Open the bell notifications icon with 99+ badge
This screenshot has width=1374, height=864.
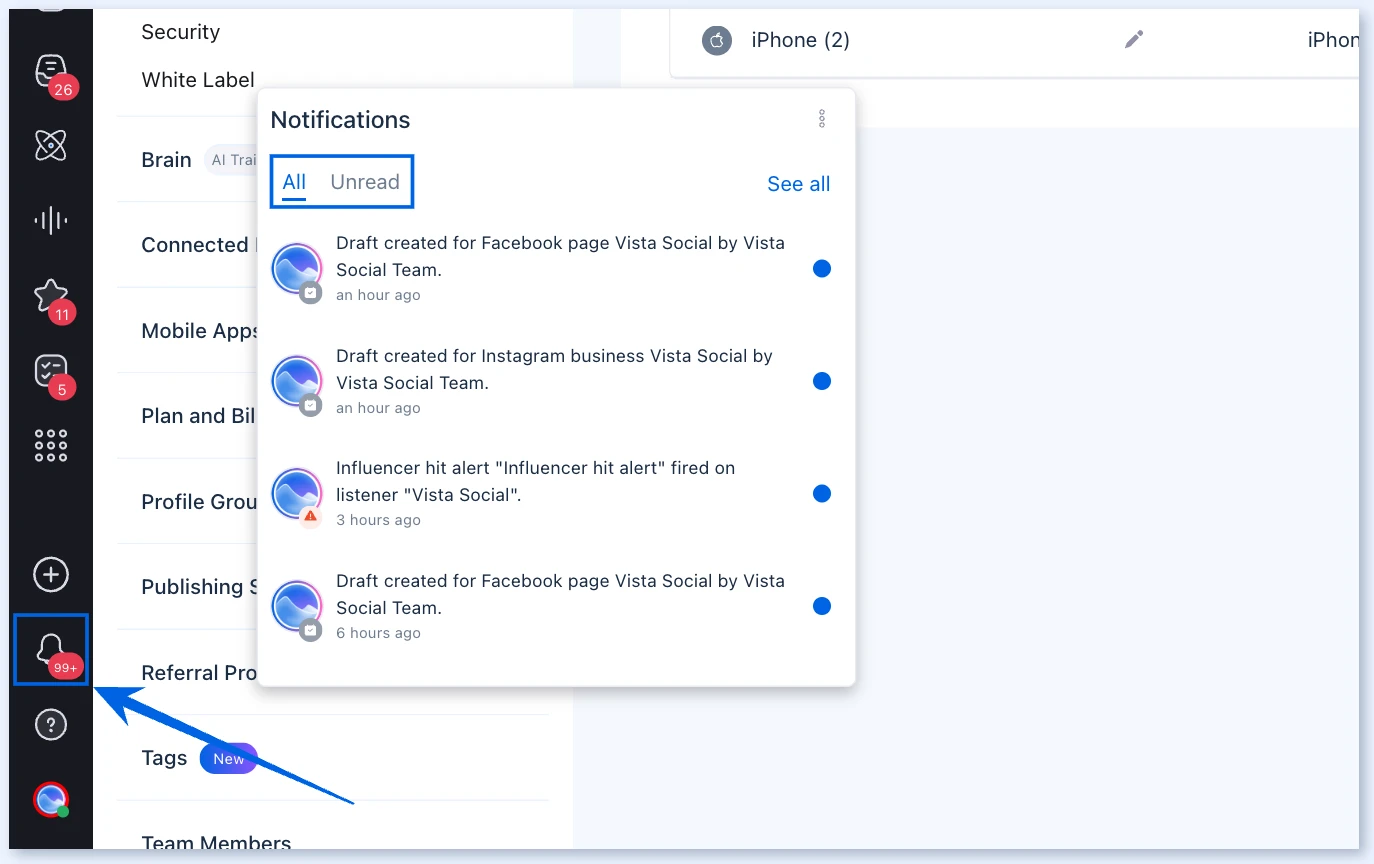[51, 650]
